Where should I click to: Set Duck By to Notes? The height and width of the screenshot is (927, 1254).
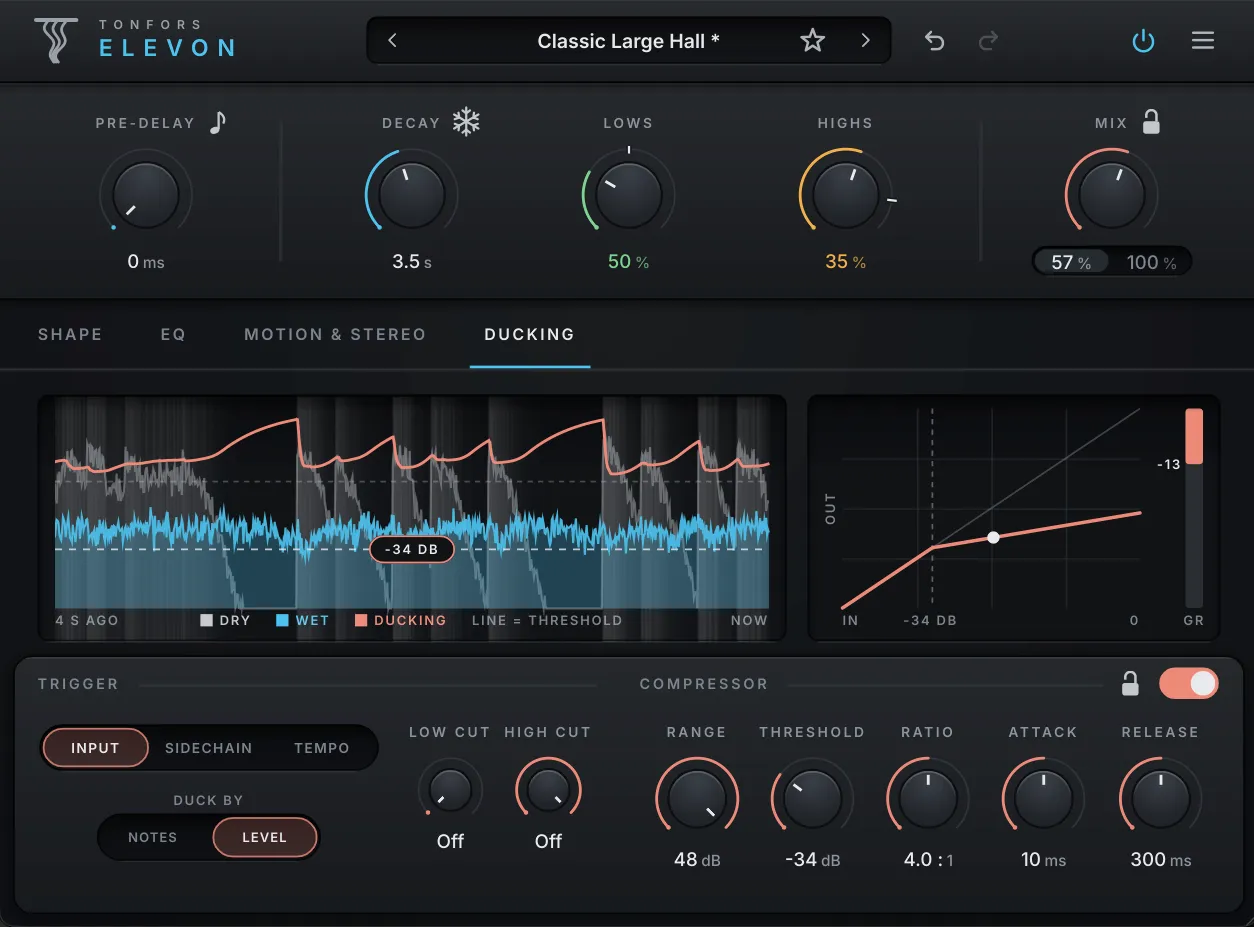pos(152,837)
